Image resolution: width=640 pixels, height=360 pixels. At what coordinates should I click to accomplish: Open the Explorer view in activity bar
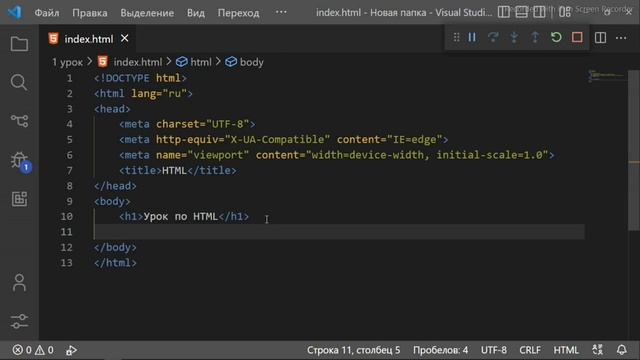[x=19, y=44]
